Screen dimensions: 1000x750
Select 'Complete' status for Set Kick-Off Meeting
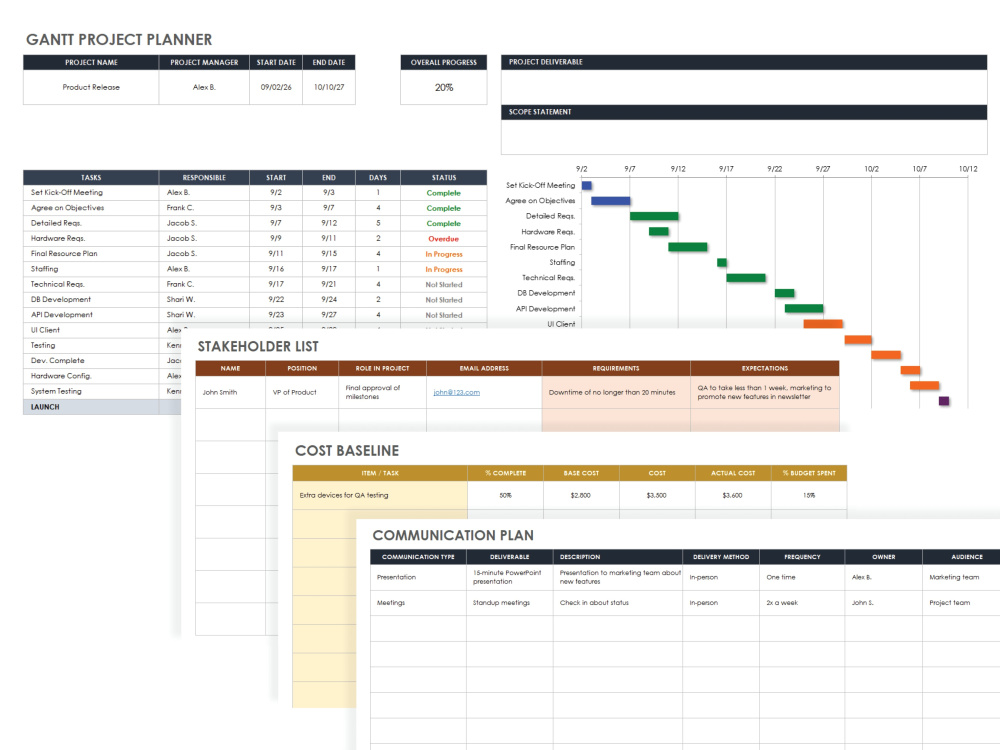444,193
